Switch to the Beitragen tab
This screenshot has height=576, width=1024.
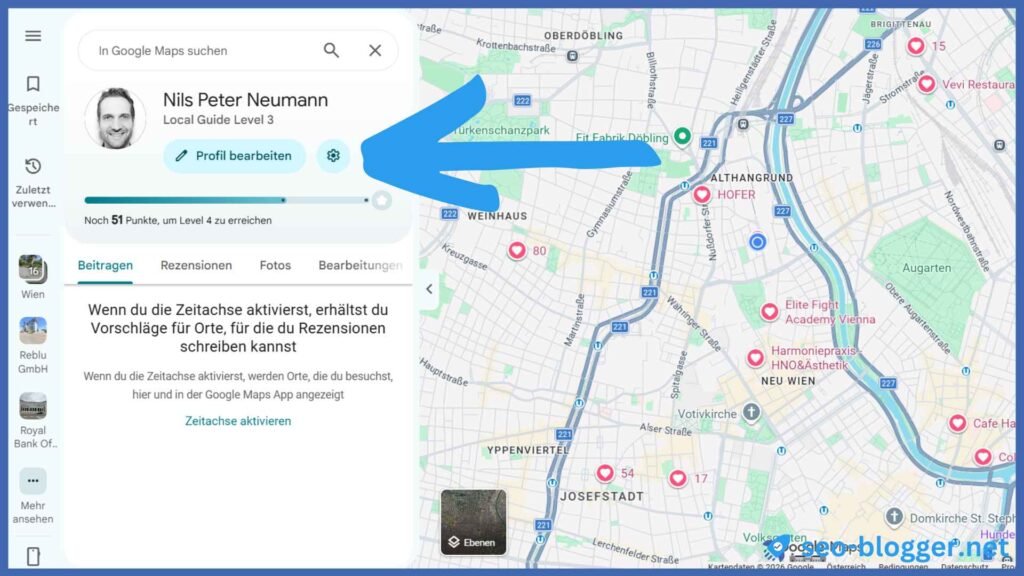click(105, 265)
